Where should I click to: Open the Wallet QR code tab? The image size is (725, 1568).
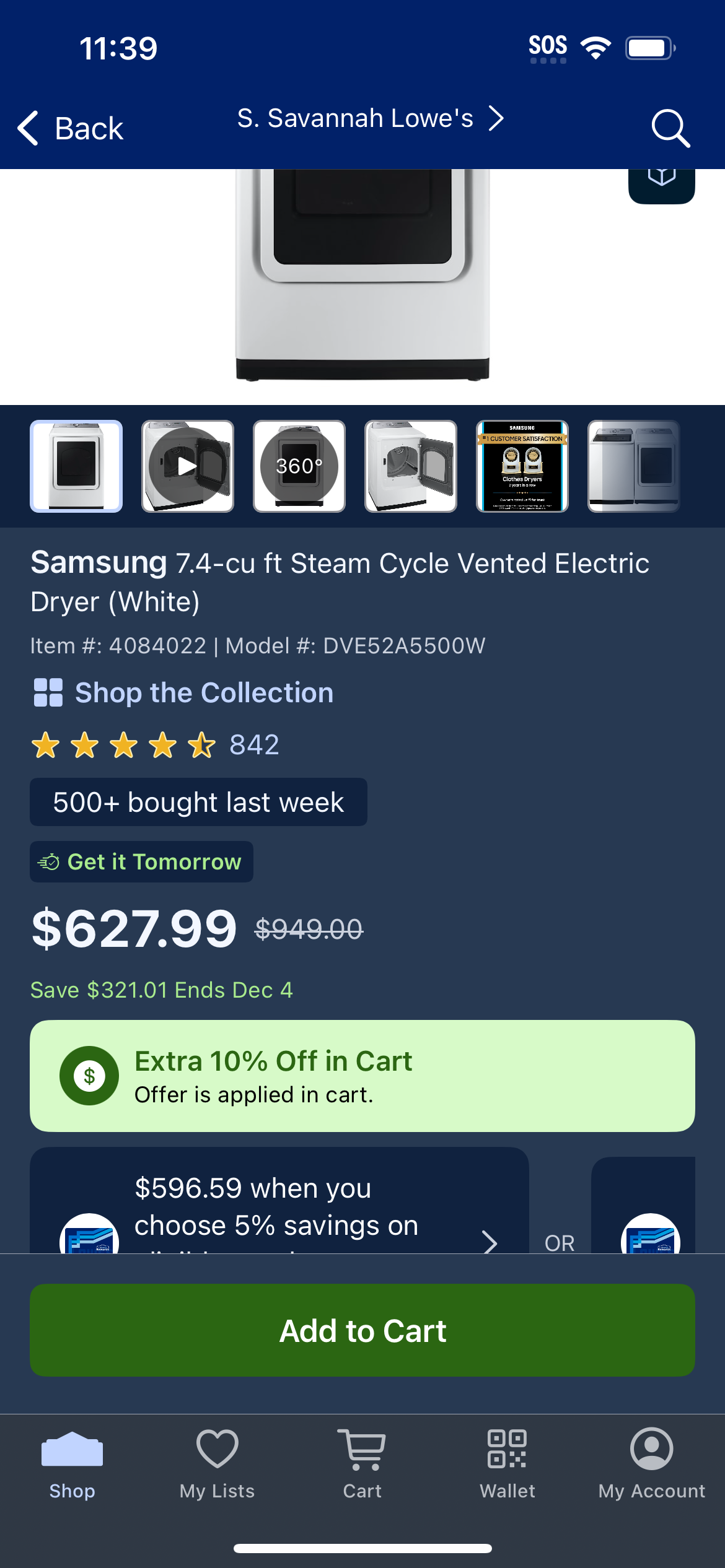pyautogui.click(x=507, y=1464)
